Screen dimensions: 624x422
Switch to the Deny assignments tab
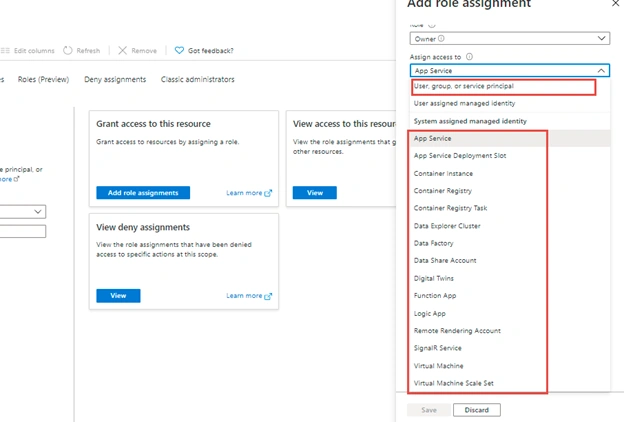click(x=115, y=79)
